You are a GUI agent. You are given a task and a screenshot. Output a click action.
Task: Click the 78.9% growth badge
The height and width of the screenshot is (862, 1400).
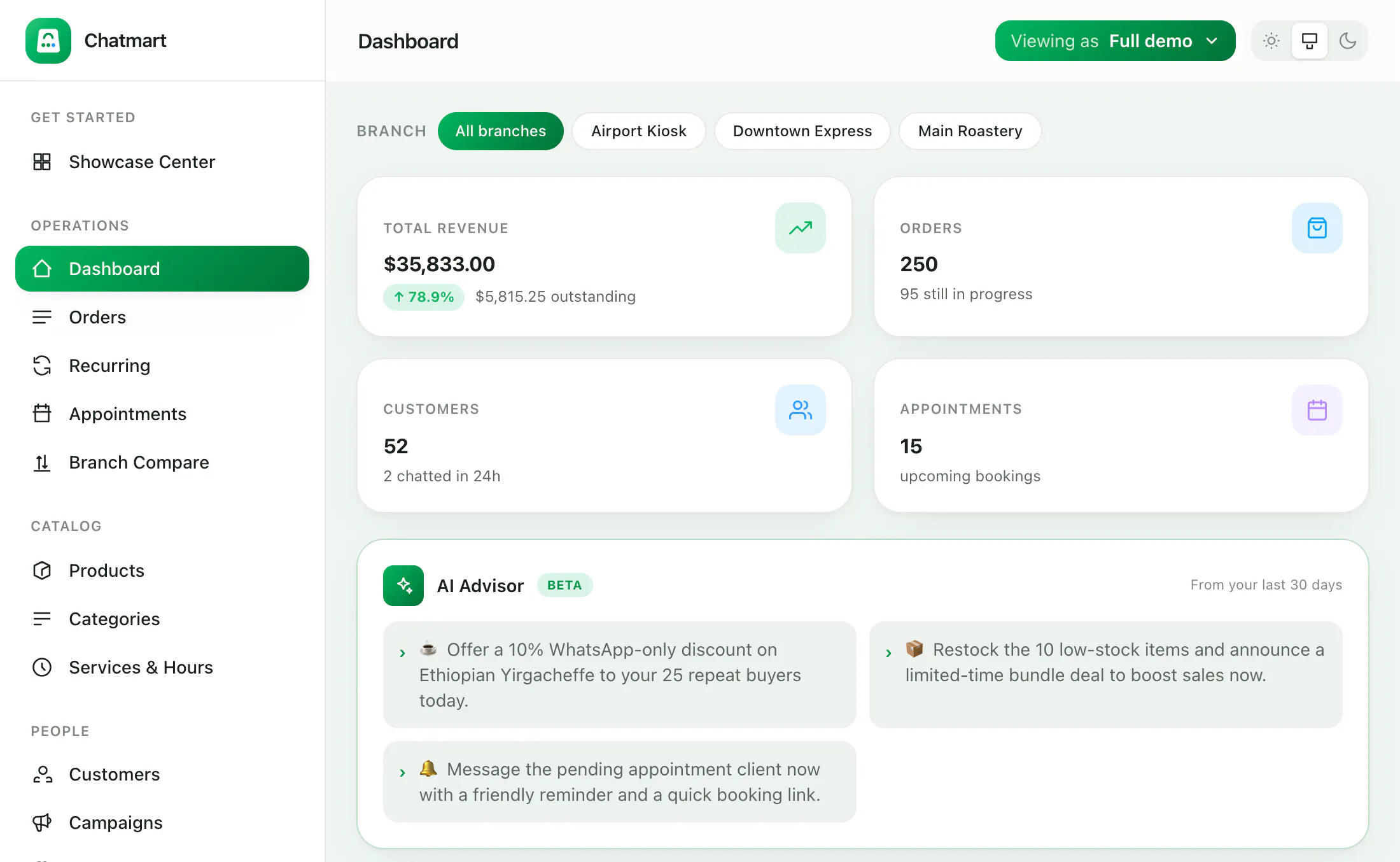coord(424,297)
